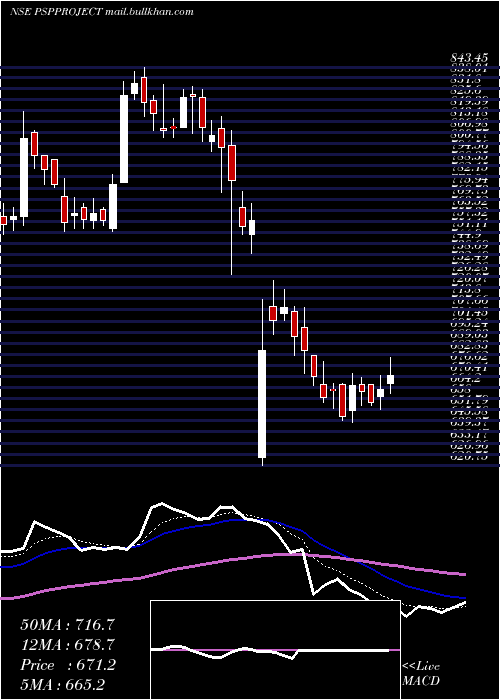Image resolution: width=500 pixels, height=700 pixels.
Task: Click the 12MA : 678.7 reading
Action: [67, 645]
